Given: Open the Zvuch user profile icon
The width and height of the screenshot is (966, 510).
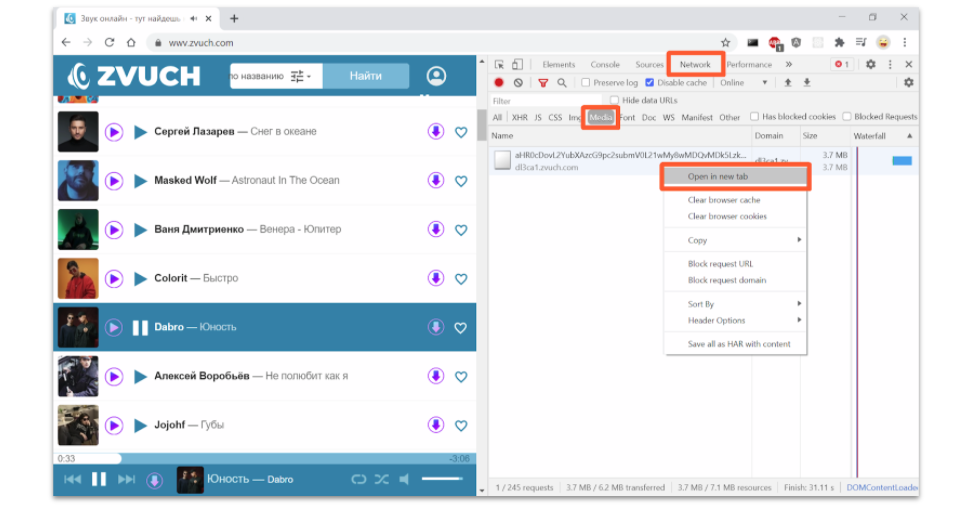Looking at the screenshot, I should (436, 76).
